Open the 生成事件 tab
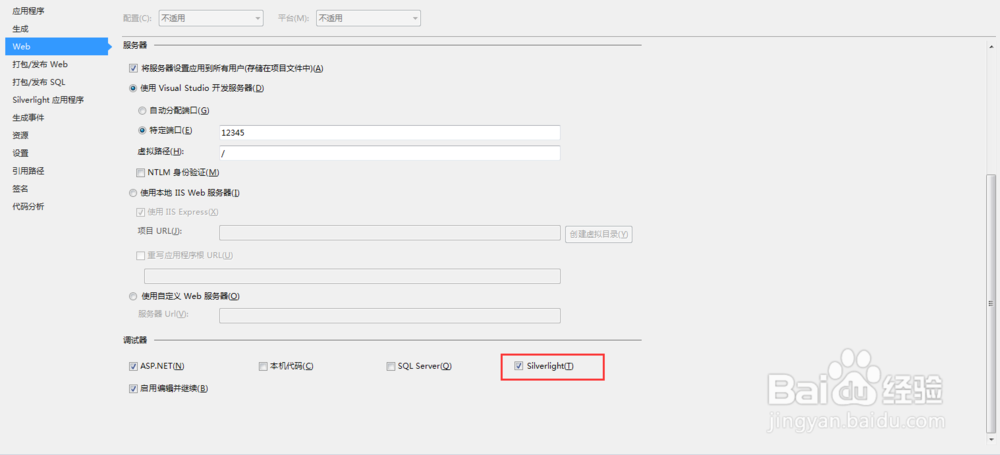1000x455 pixels. point(28,118)
